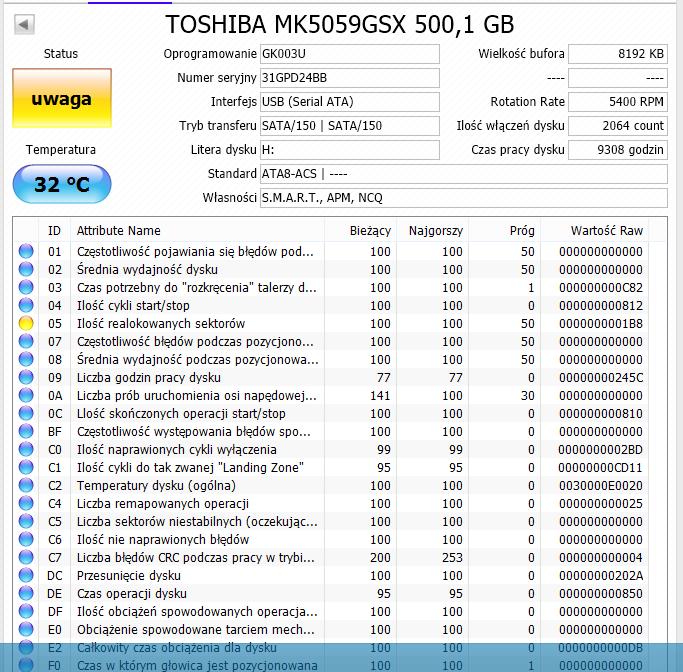
Task: Select "Ilość cykli do tak zwanej Landing Zone" row
Action: [x=340, y=468]
